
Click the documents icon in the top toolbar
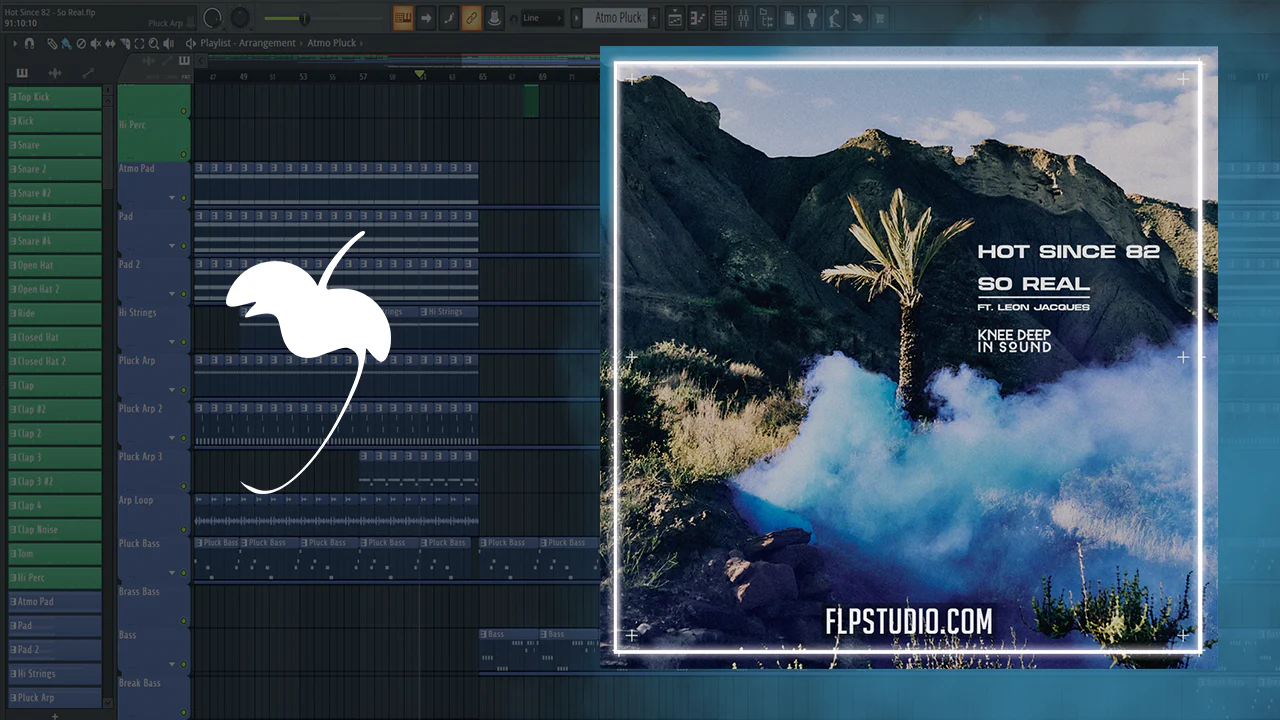coord(790,18)
